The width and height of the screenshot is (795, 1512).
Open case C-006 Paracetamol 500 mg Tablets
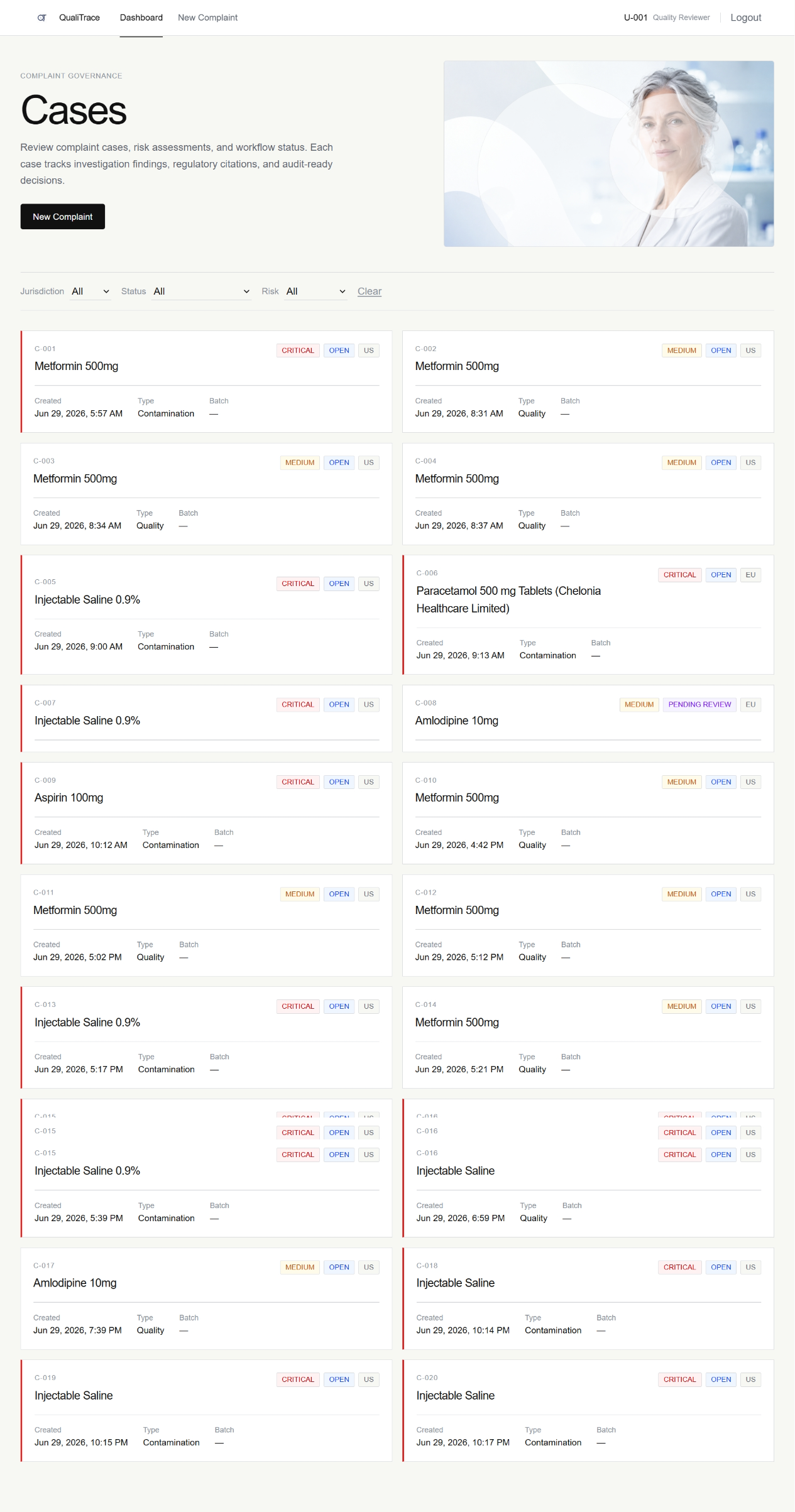[x=588, y=615]
